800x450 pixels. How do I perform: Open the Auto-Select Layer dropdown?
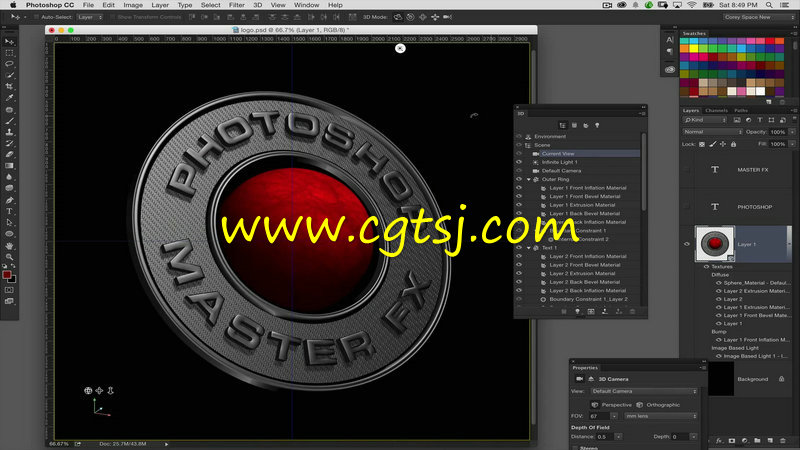[x=90, y=17]
